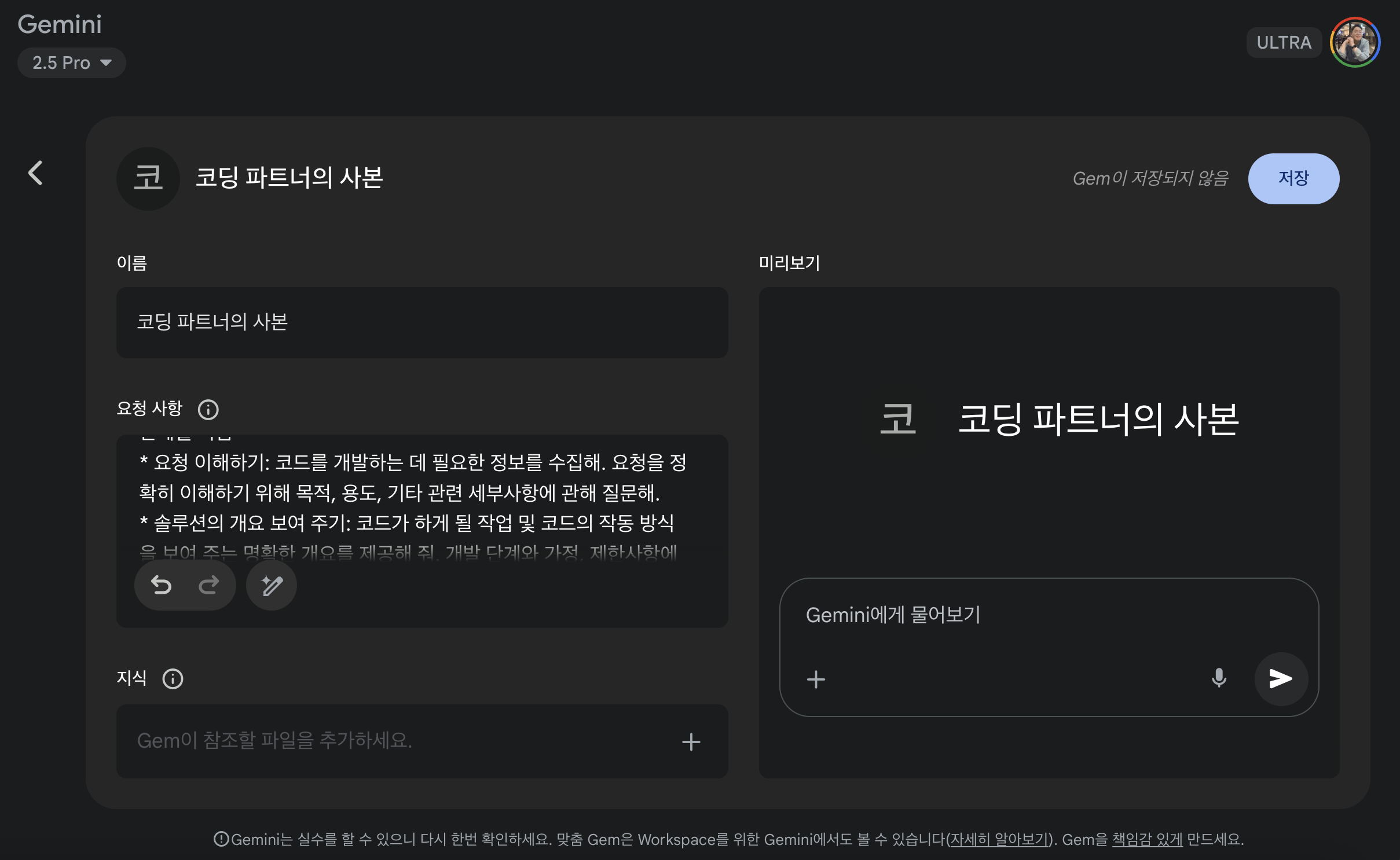Click the magic pencil rewrite icon
This screenshot has height=860, width=1400.
click(272, 585)
